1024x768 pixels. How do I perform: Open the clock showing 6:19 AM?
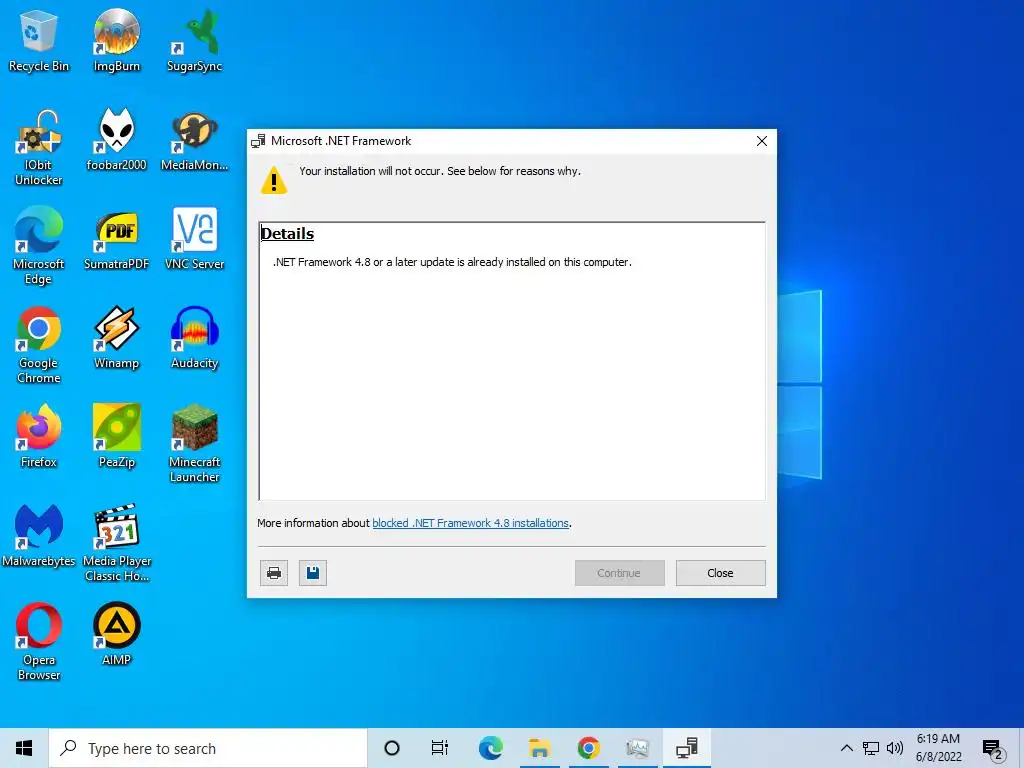click(x=938, y=748)
